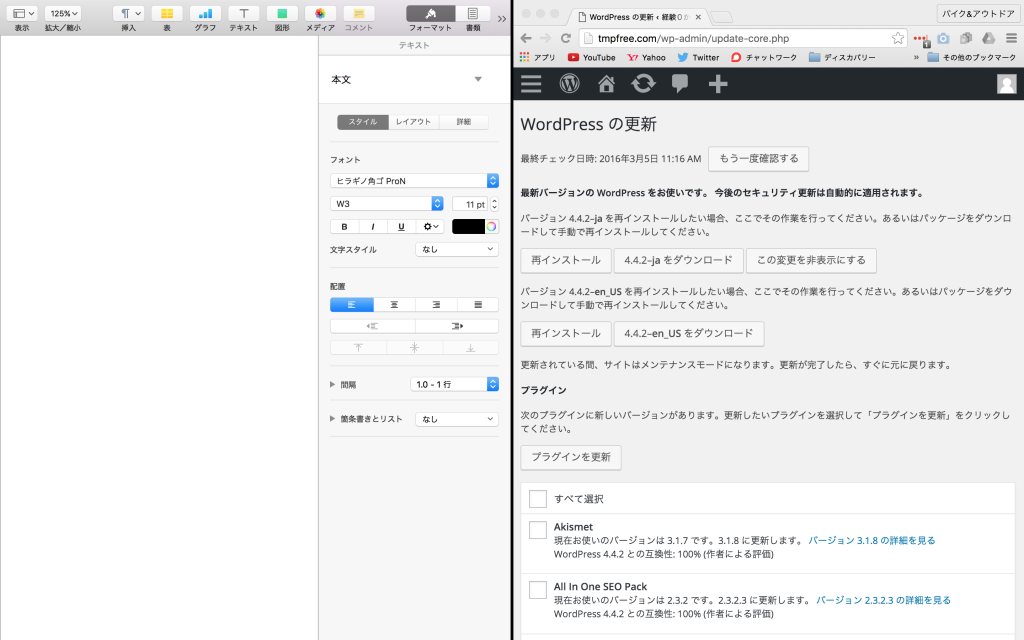The image size is (1024, 640).
Task: Show more Pages toolbar items chevron
Action: [x=502, y=18]
